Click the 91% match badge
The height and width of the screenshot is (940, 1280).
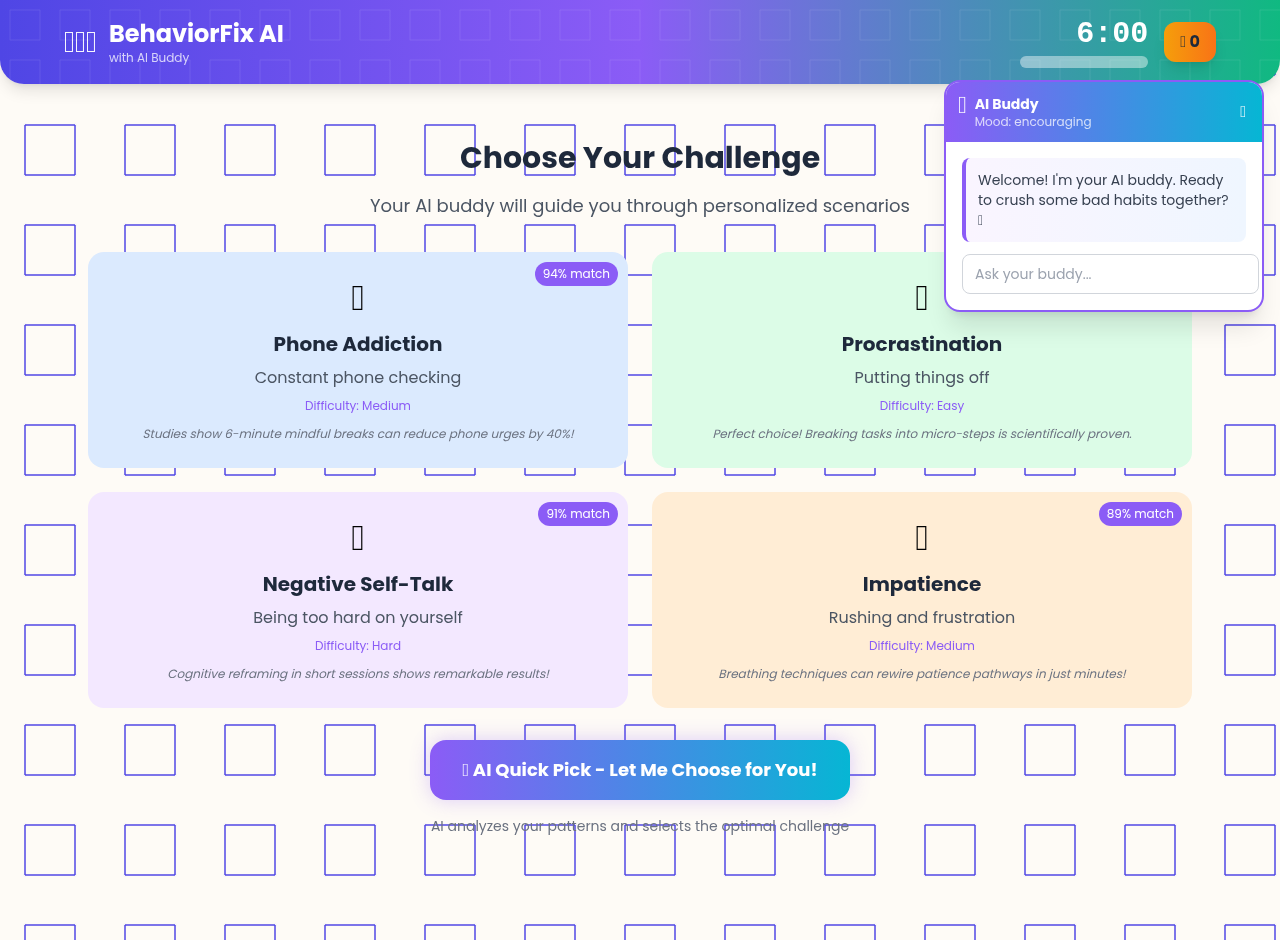[578, 513]
